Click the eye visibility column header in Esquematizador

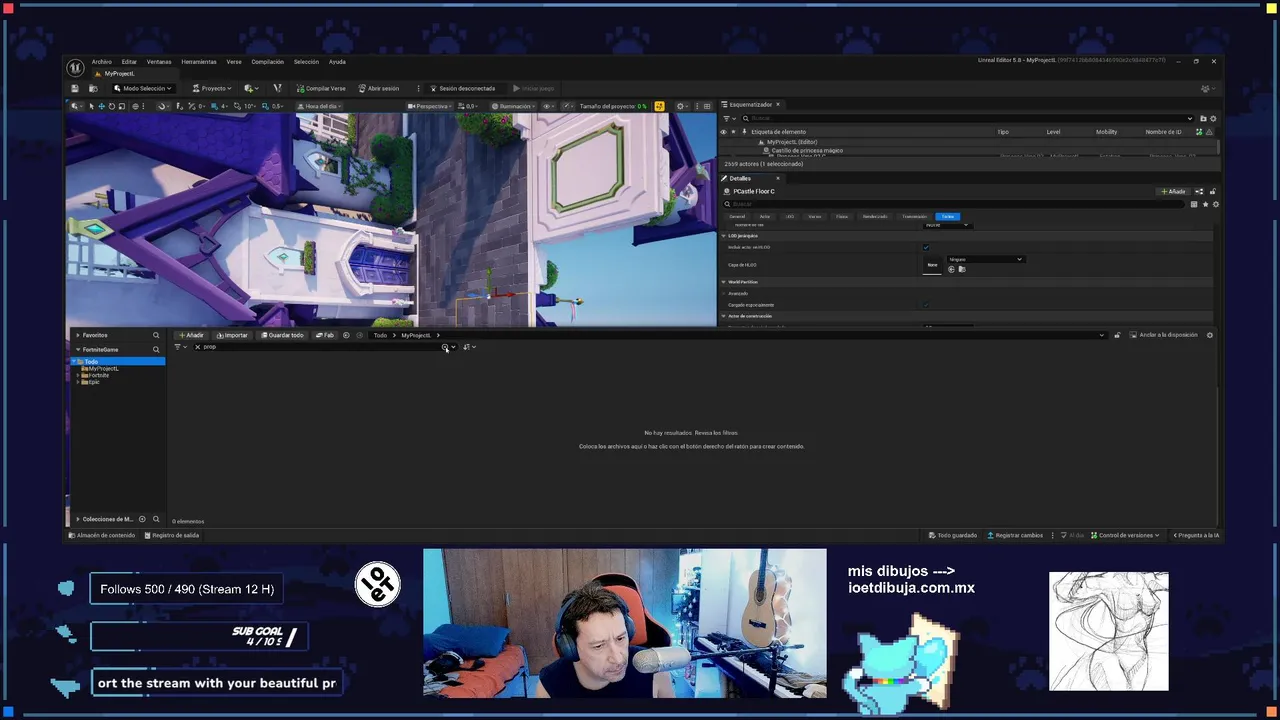[724, 132]
